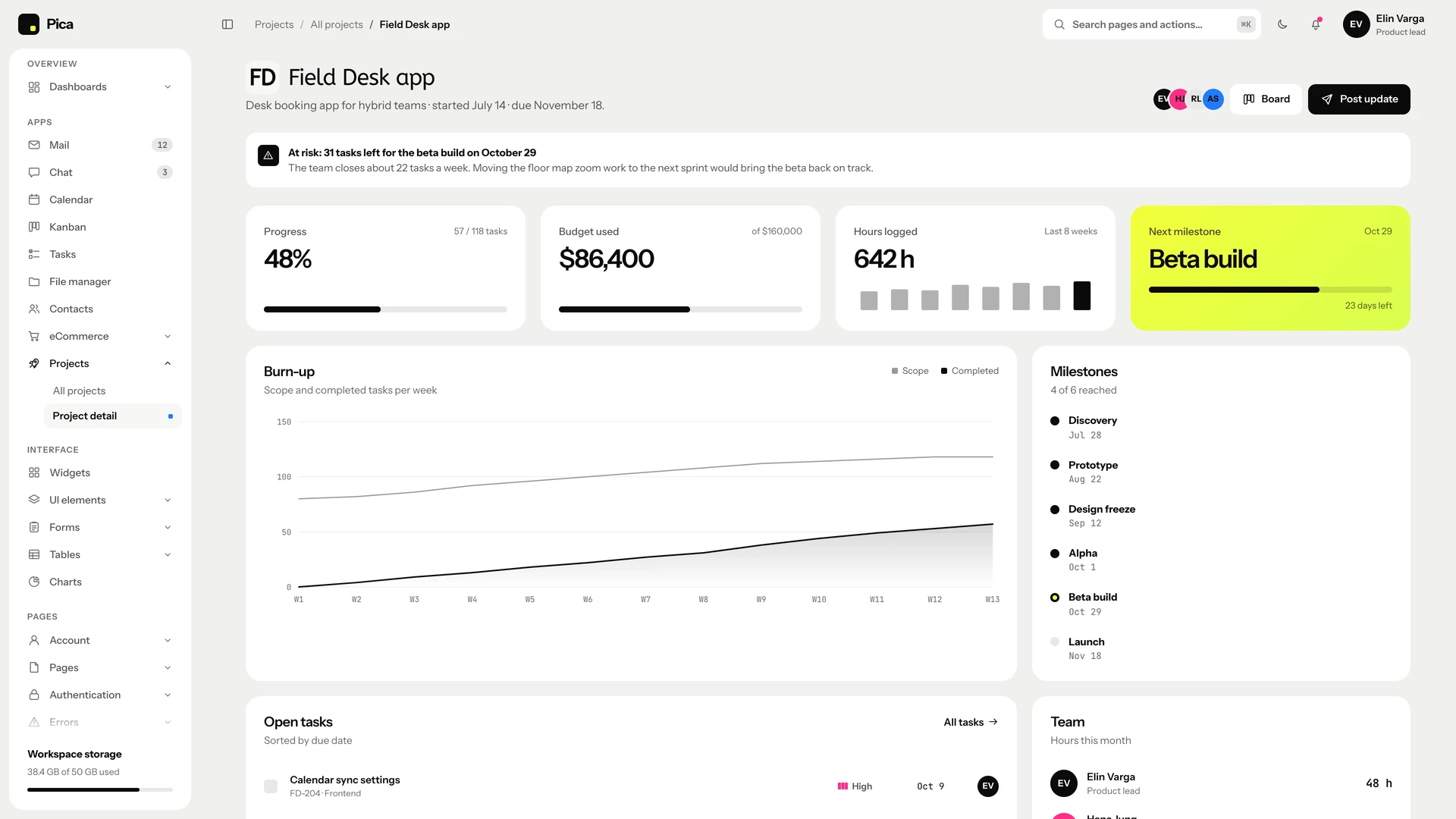The height and width of the screenshot is (819, 1456).
Task: Click the at-risk warning triangle icon
Action: click(268, 155)
